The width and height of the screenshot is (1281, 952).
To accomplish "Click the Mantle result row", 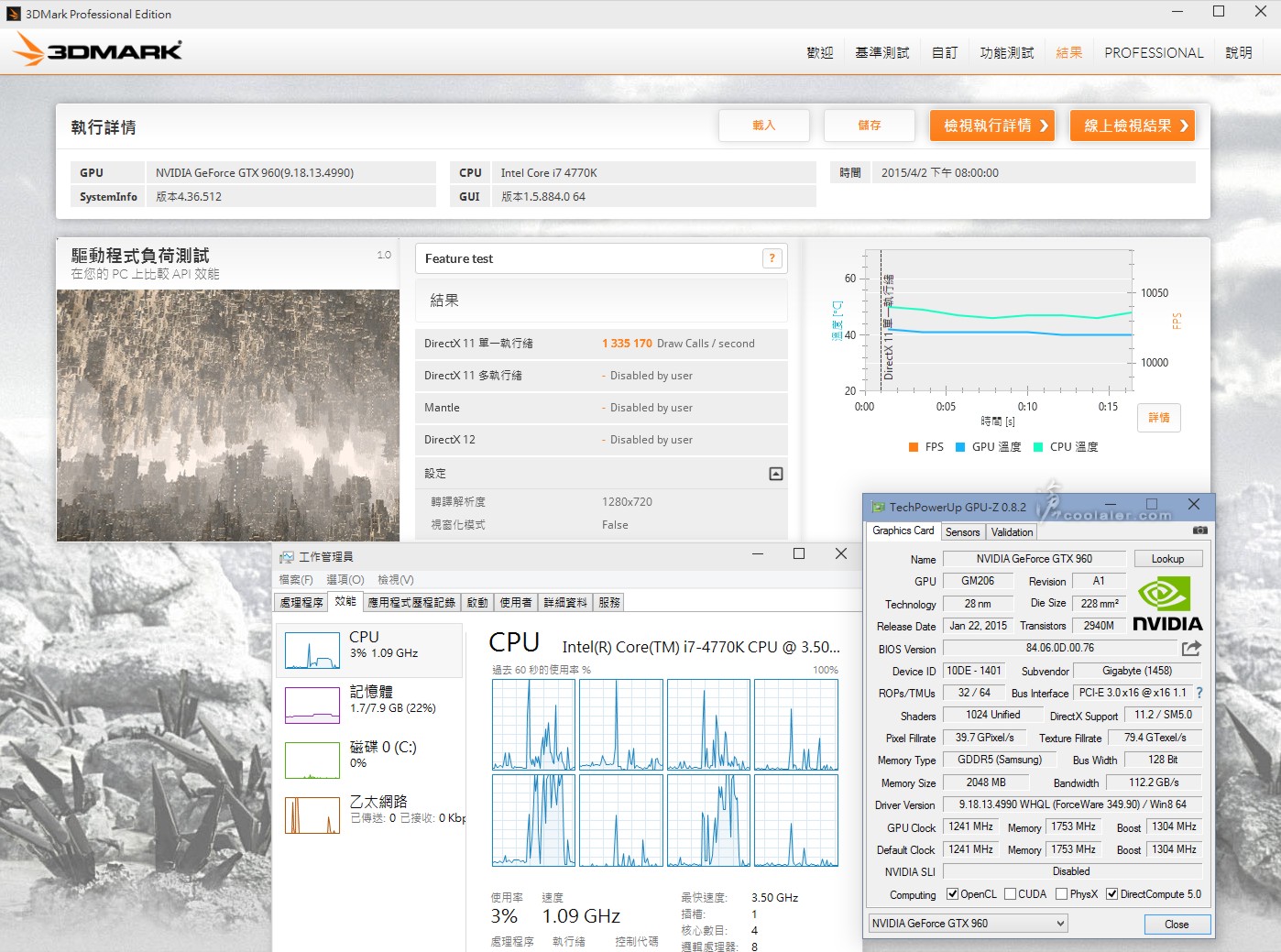I will tap(601, 408).
